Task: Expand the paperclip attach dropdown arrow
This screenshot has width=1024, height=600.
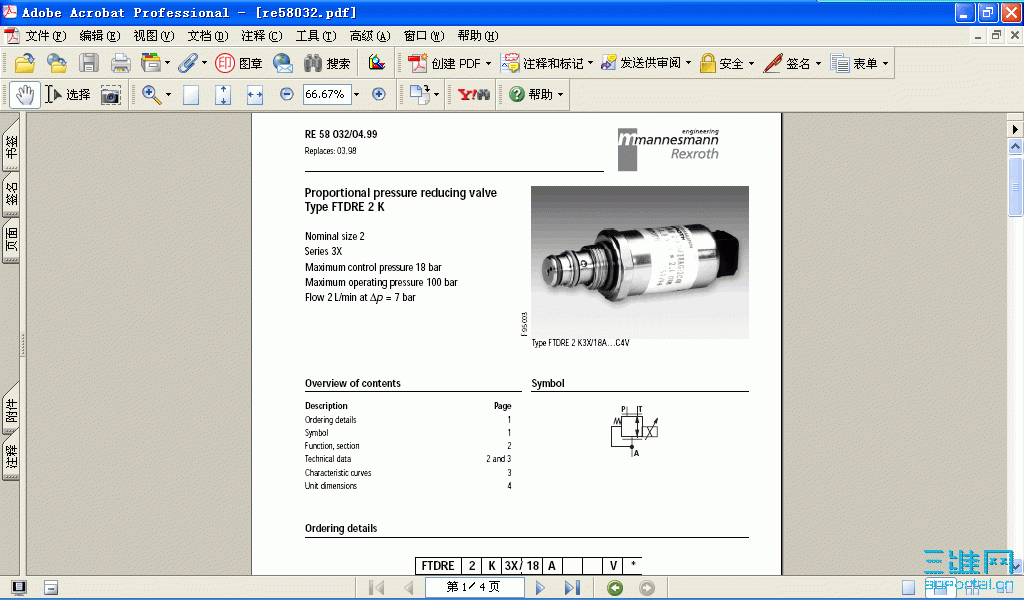Action: pos(204,63)
